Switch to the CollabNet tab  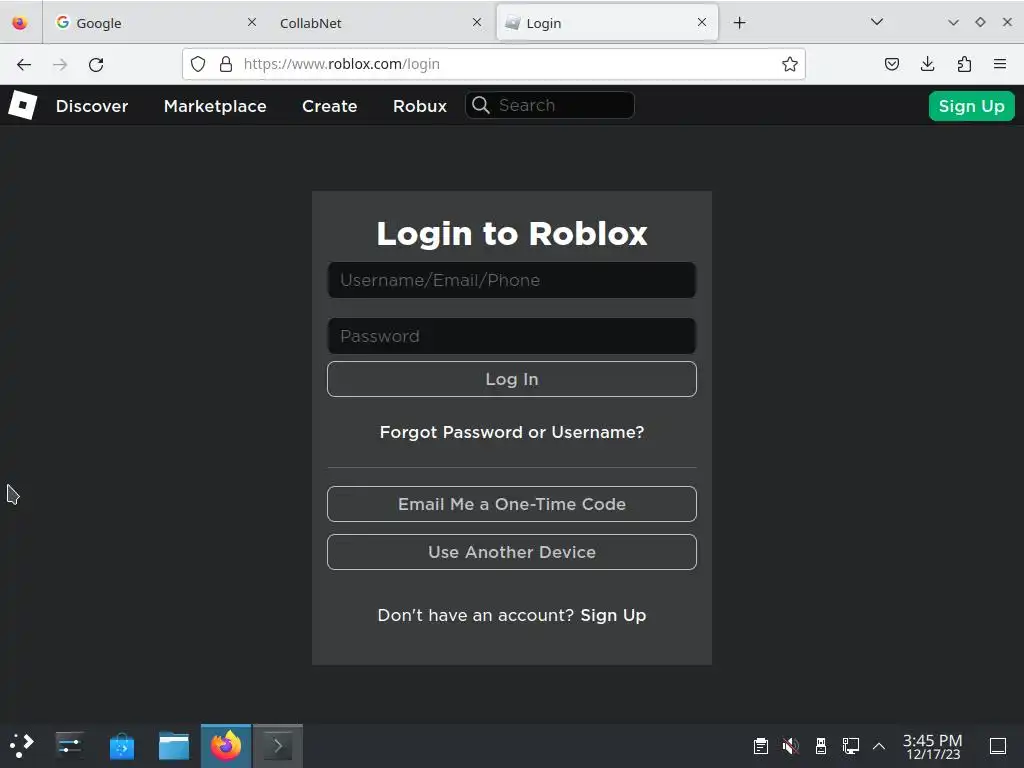381,23
